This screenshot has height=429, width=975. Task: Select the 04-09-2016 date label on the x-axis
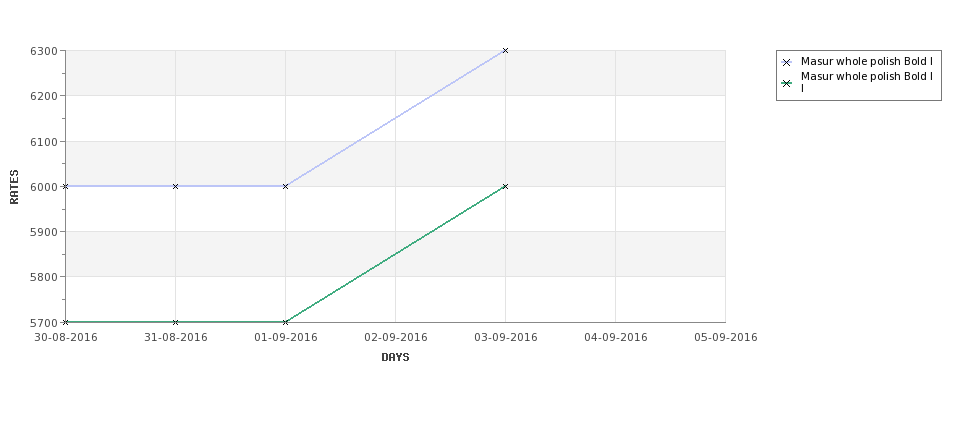coord(616,338)
